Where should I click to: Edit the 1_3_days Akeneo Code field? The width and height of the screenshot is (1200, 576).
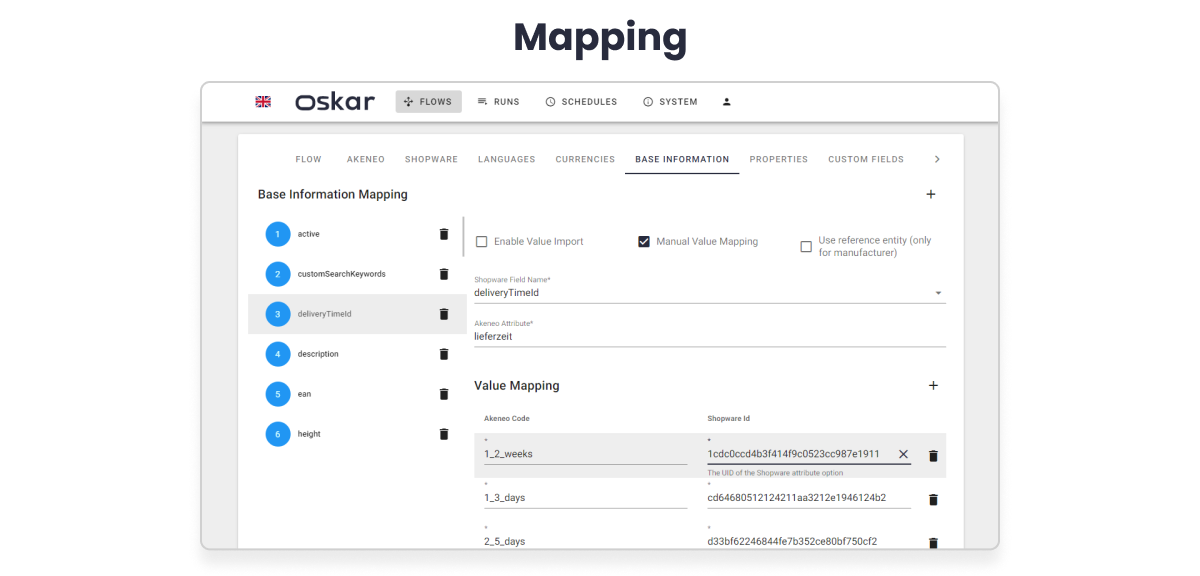(x=585, y=498)
